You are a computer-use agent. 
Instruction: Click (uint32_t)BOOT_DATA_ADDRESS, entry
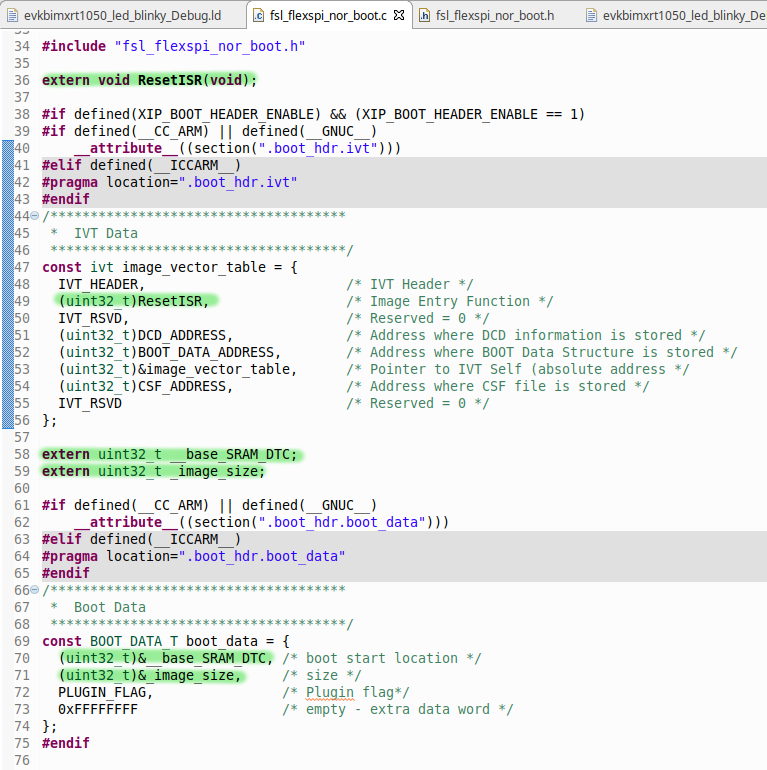coord(169,352)
